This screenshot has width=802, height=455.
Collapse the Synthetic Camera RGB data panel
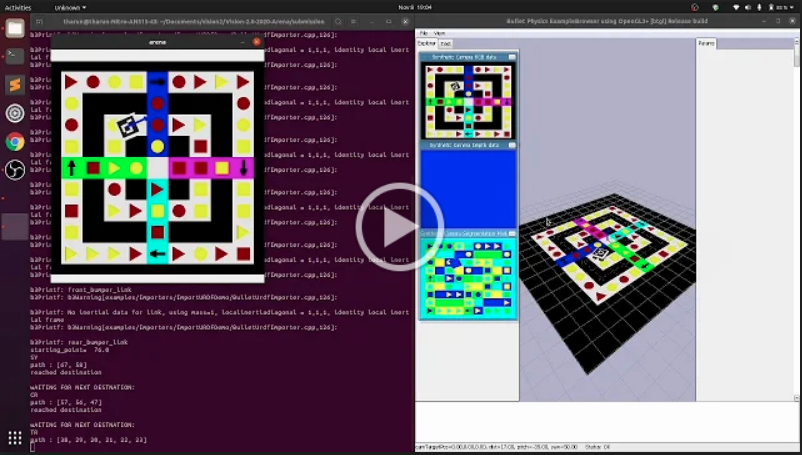coord(512,57)
